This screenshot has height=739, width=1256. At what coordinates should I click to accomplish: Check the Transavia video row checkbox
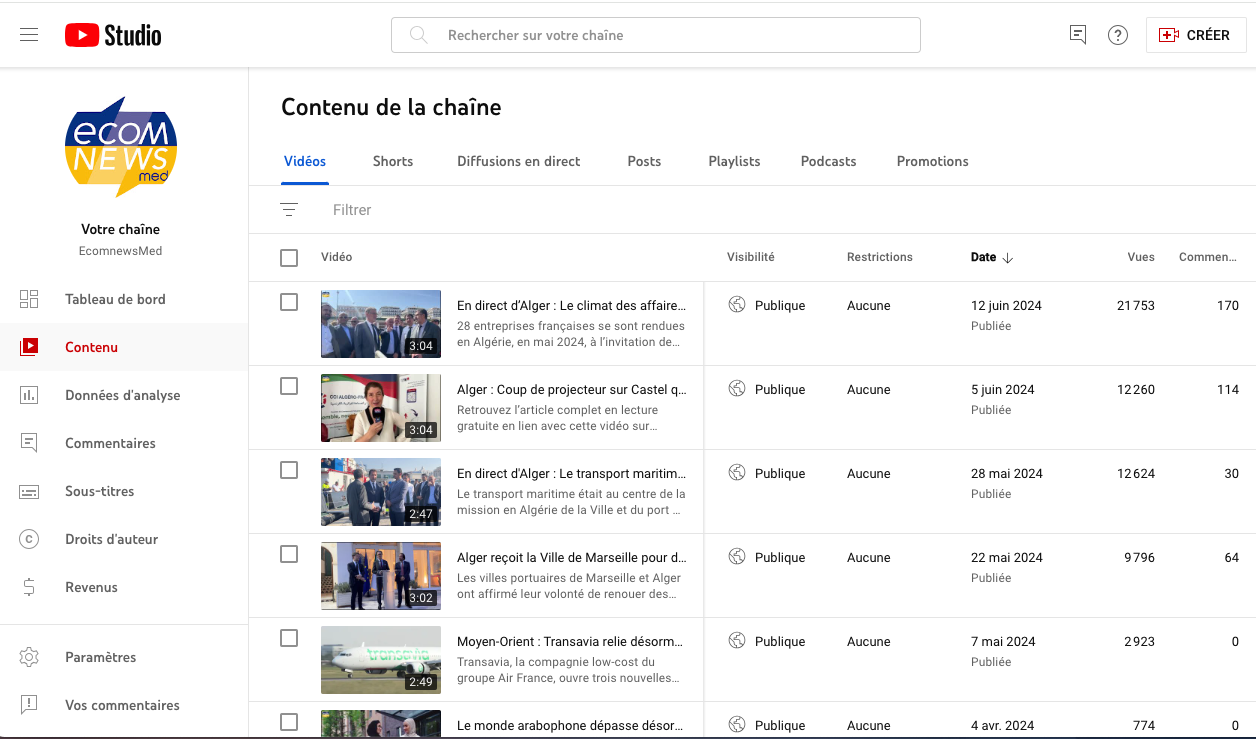[289, 638]
